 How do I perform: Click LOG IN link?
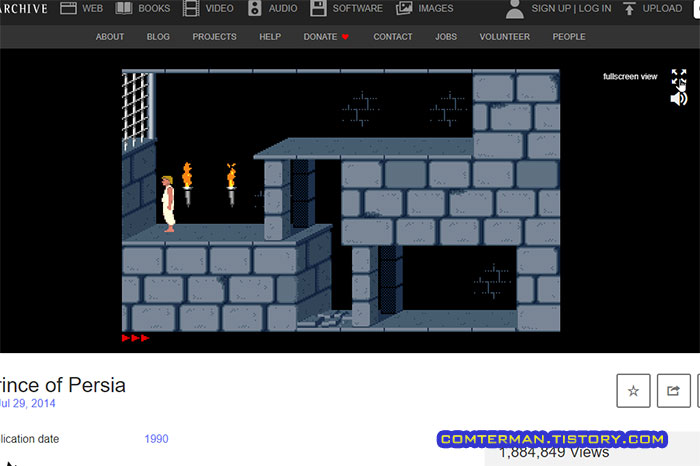pyautogui.click(x=595, y=8)
